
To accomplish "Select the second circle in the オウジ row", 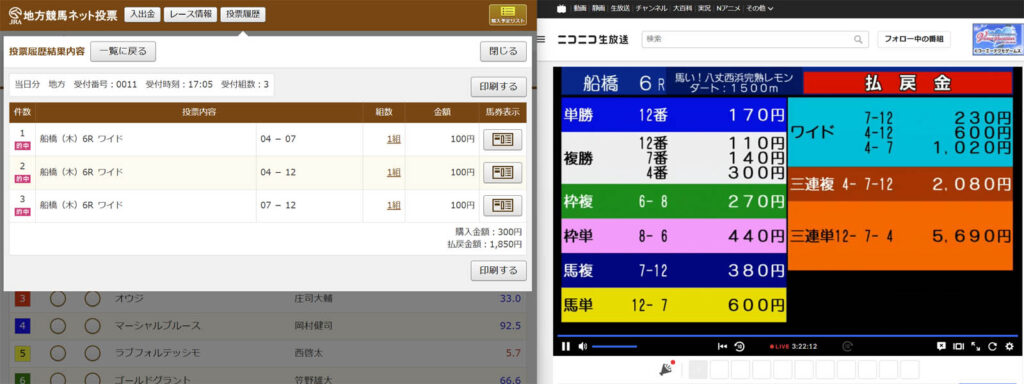I will point(92,299).
